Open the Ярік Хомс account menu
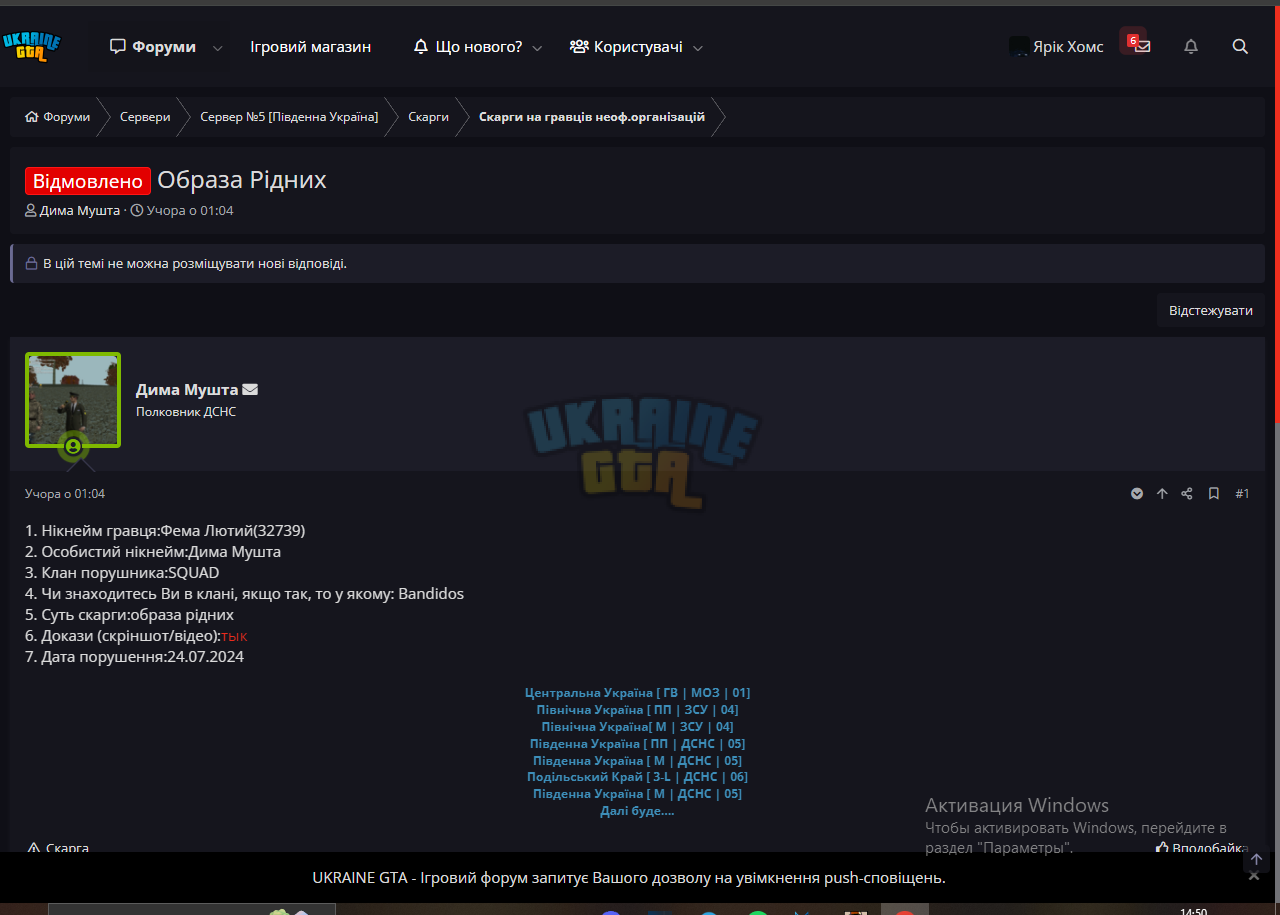This screenshot has height=915, width=1280. [x=1056, y=47]
